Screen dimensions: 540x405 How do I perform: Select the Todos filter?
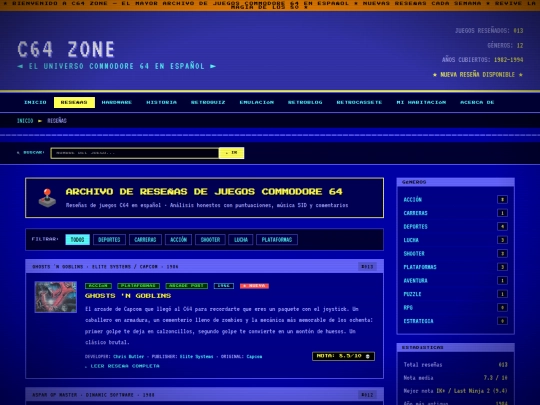click(x=77, y=240)
